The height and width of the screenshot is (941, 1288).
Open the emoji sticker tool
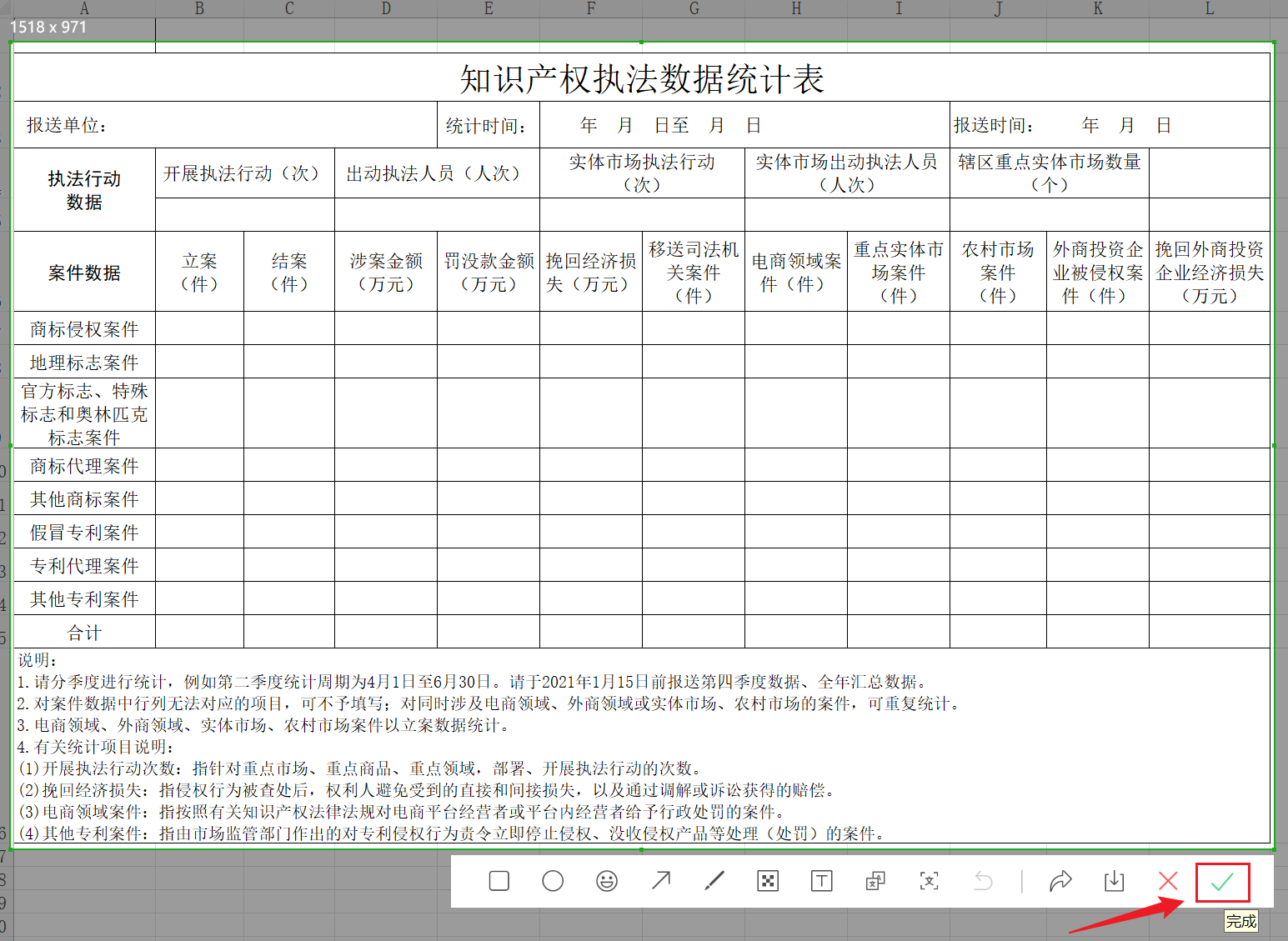[x=606, y=881]
